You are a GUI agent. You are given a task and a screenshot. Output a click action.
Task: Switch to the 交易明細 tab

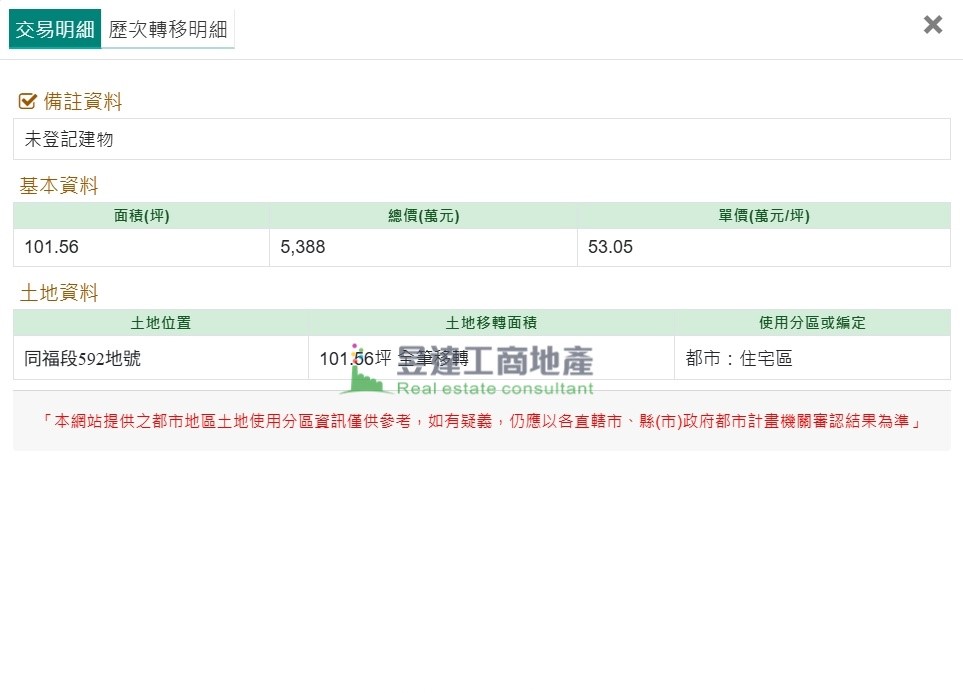click(x=55, y=30)
